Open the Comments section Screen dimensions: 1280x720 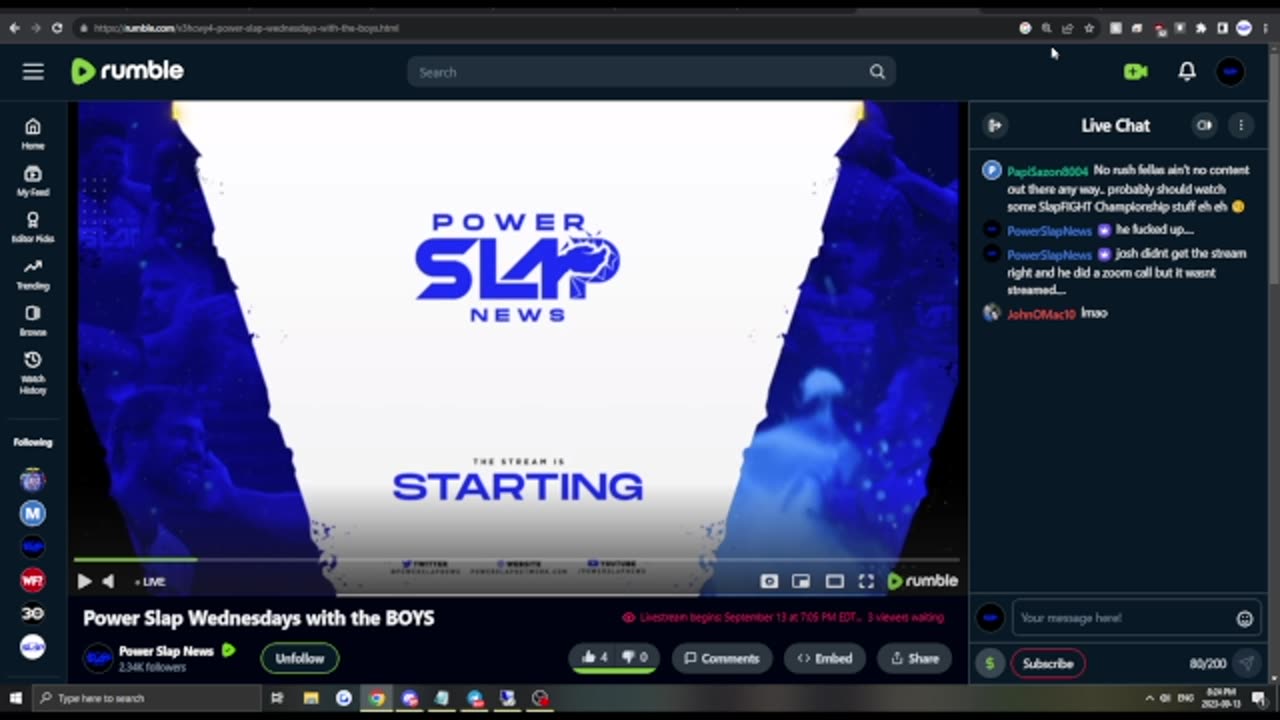click(722, 658)
